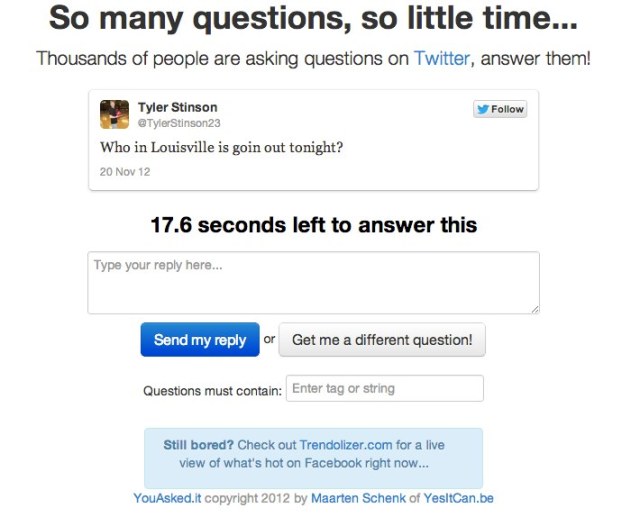The height and width of the screenshot is (517, 640).
Task: Click the Twitter Follow button
Action: coord(500,109)
